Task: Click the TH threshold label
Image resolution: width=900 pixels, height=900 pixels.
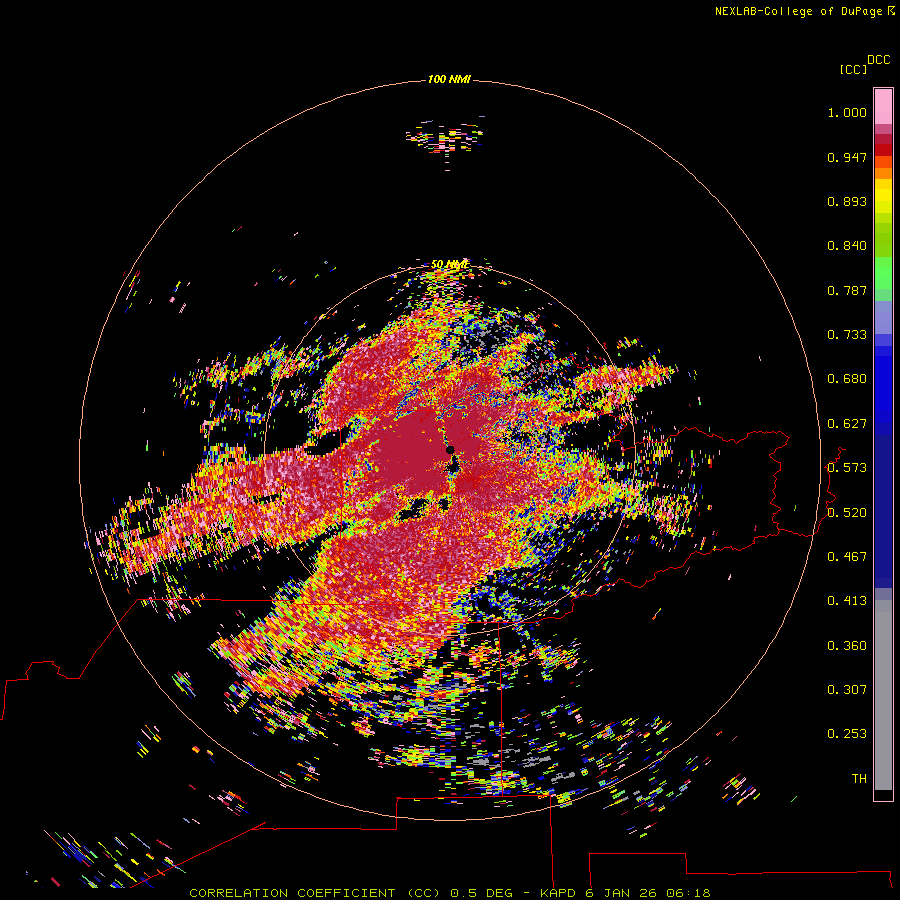Action: (859, 778)
